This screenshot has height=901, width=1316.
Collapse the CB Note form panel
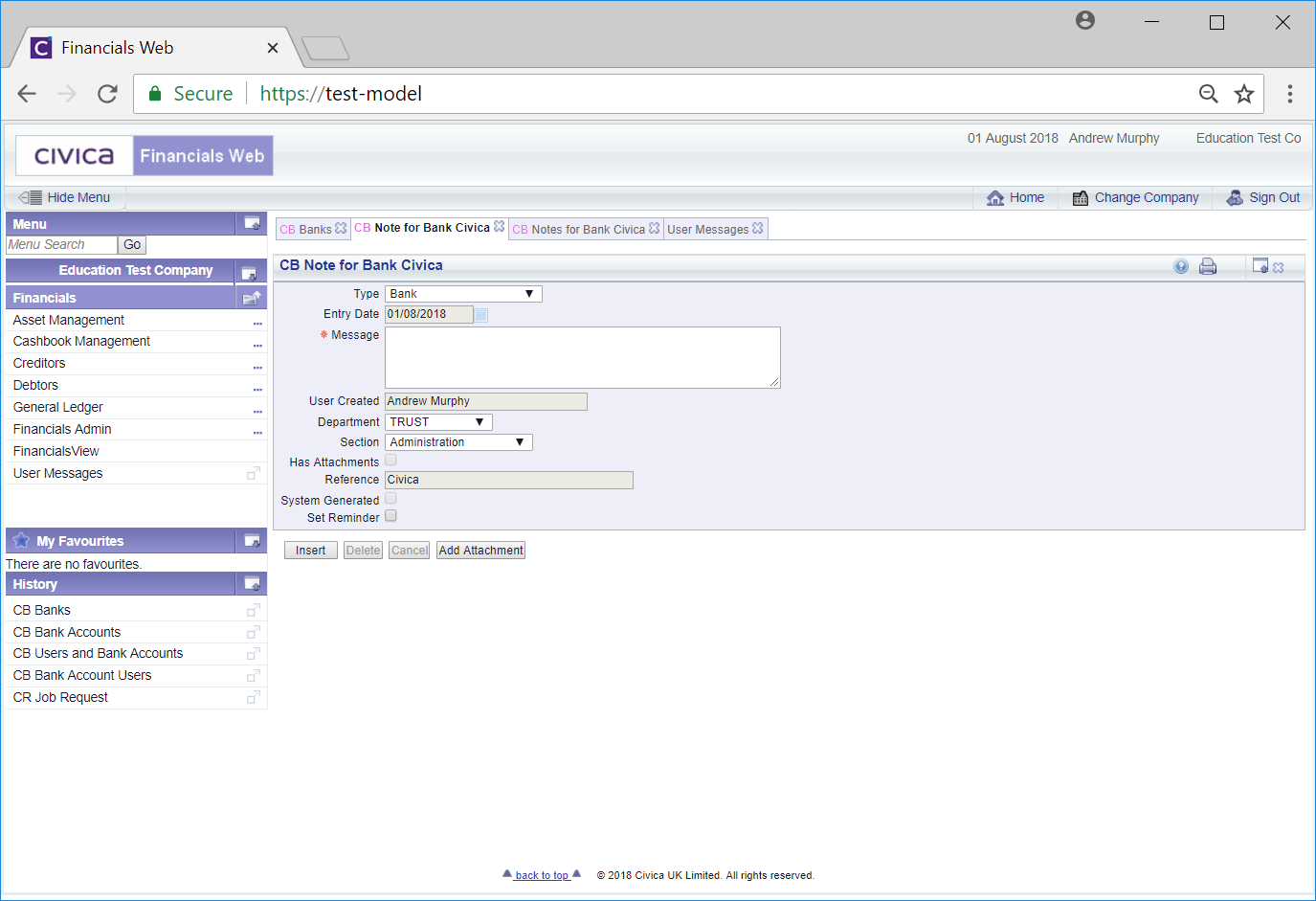1260,266
